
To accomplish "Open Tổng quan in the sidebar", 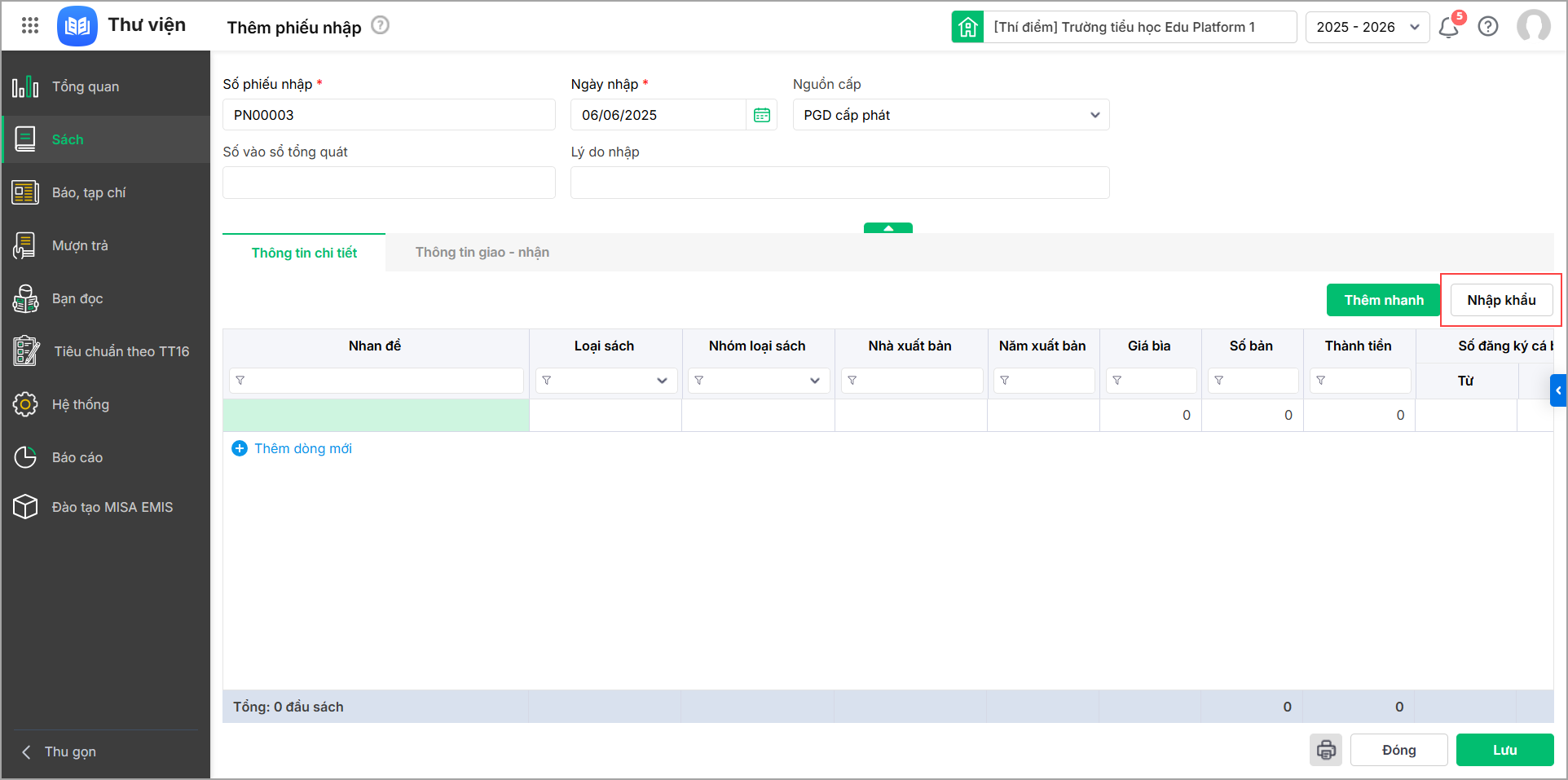I will (x=106, y=86).
